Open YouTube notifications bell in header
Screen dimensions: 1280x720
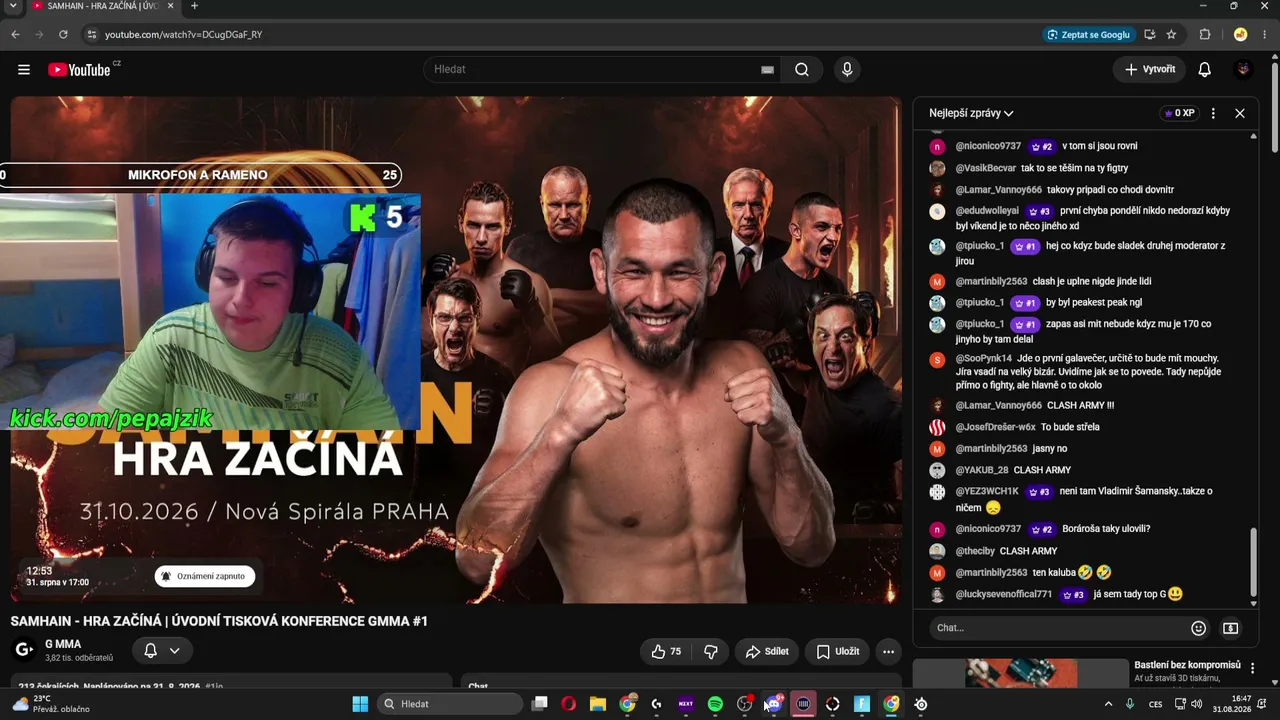coord(1205,70)
